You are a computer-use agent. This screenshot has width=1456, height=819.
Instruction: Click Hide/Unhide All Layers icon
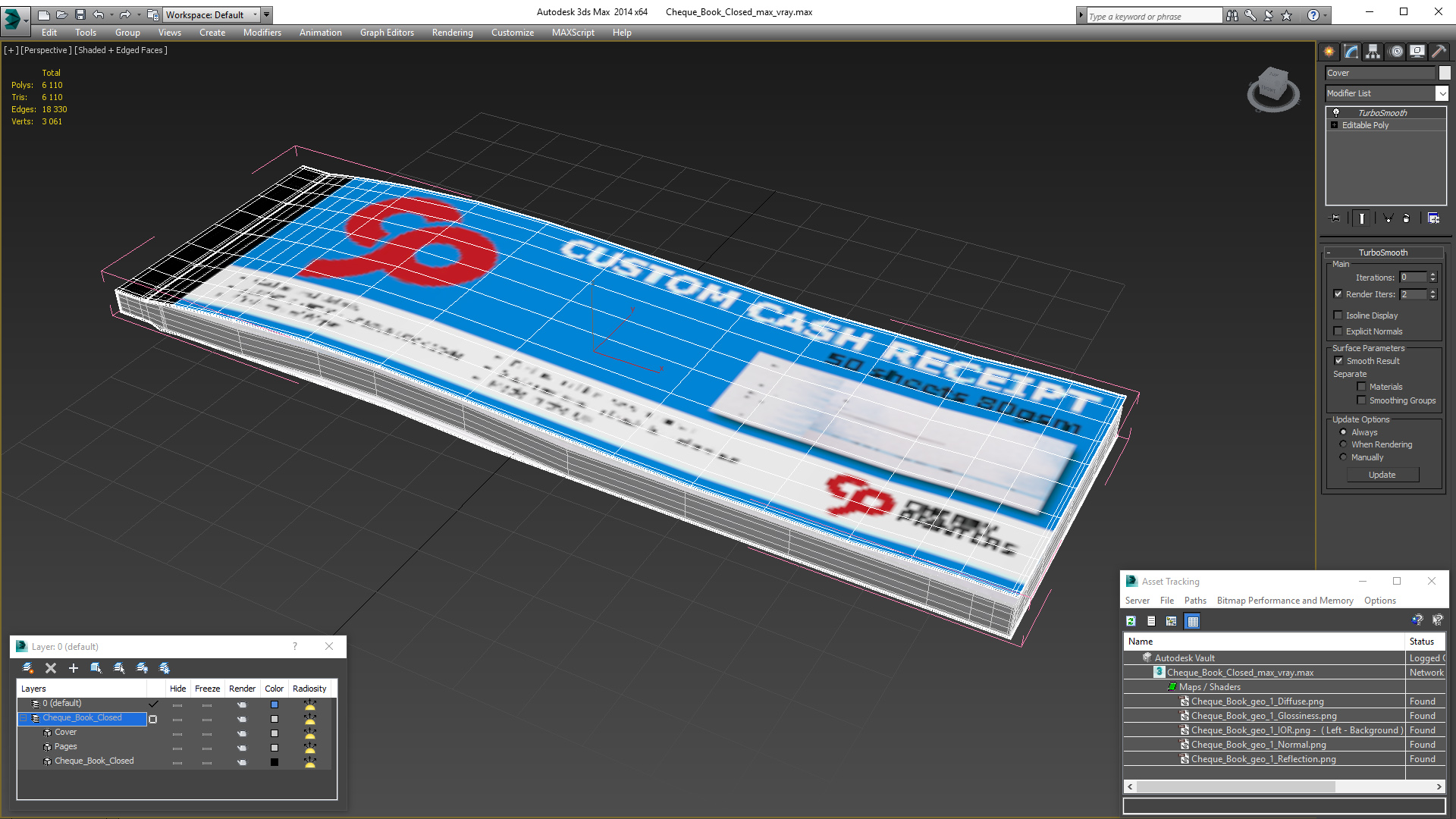point(142,668)
